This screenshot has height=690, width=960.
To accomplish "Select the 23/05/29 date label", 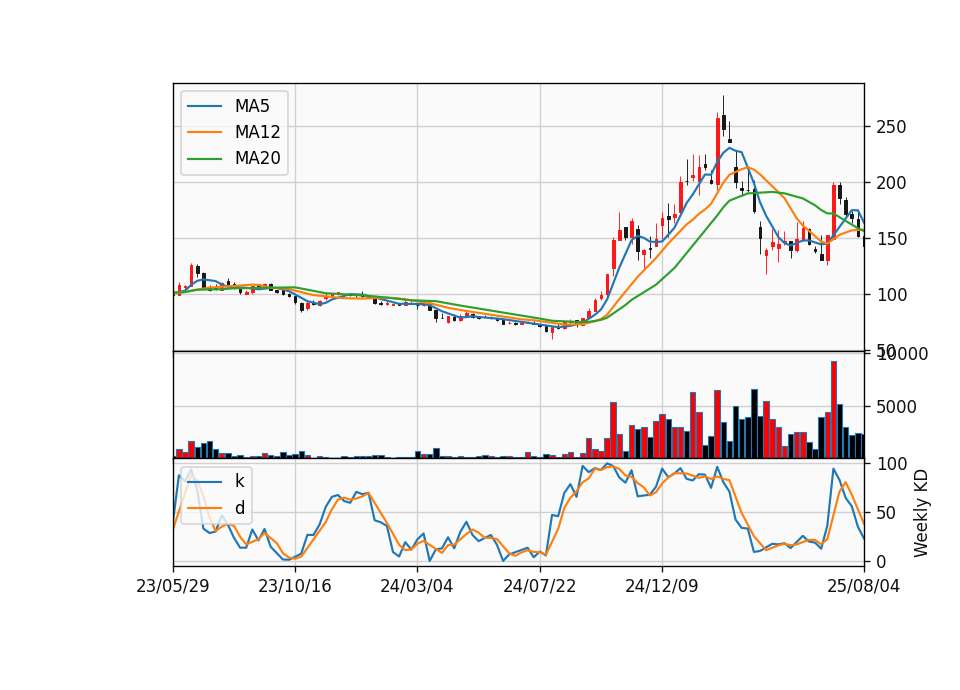I will click(x=173, y=587).
